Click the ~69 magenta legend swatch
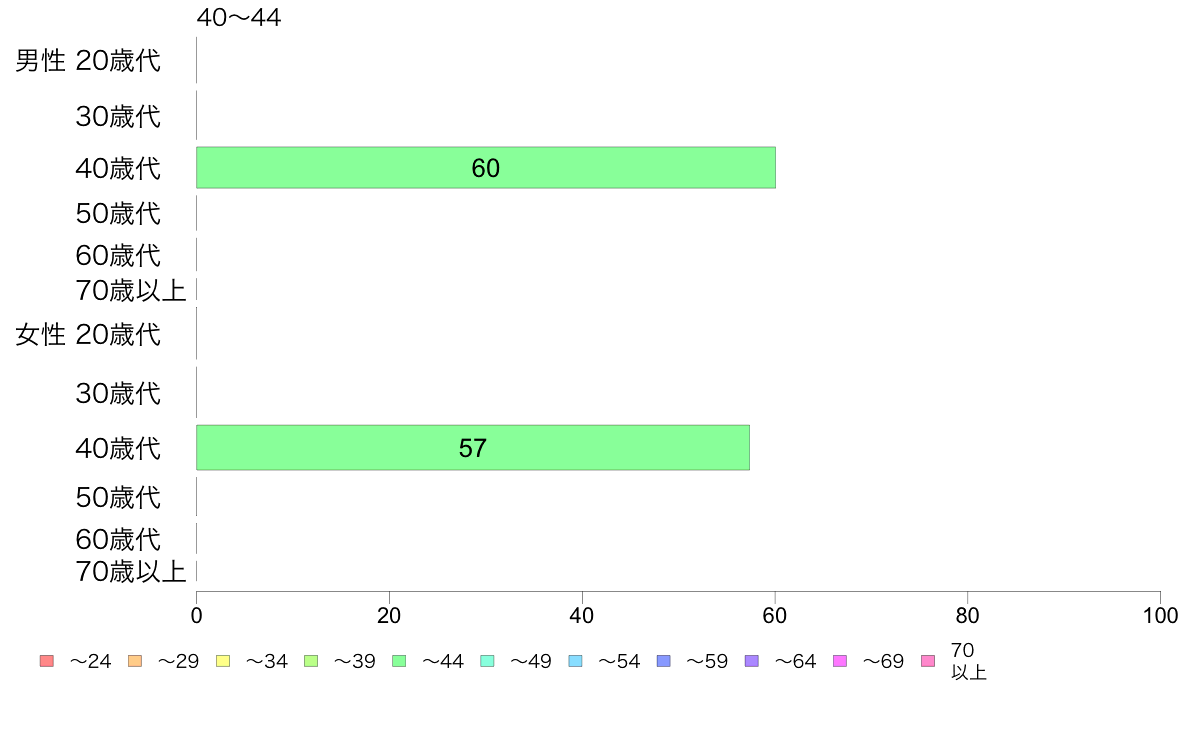 click(839, 661)
